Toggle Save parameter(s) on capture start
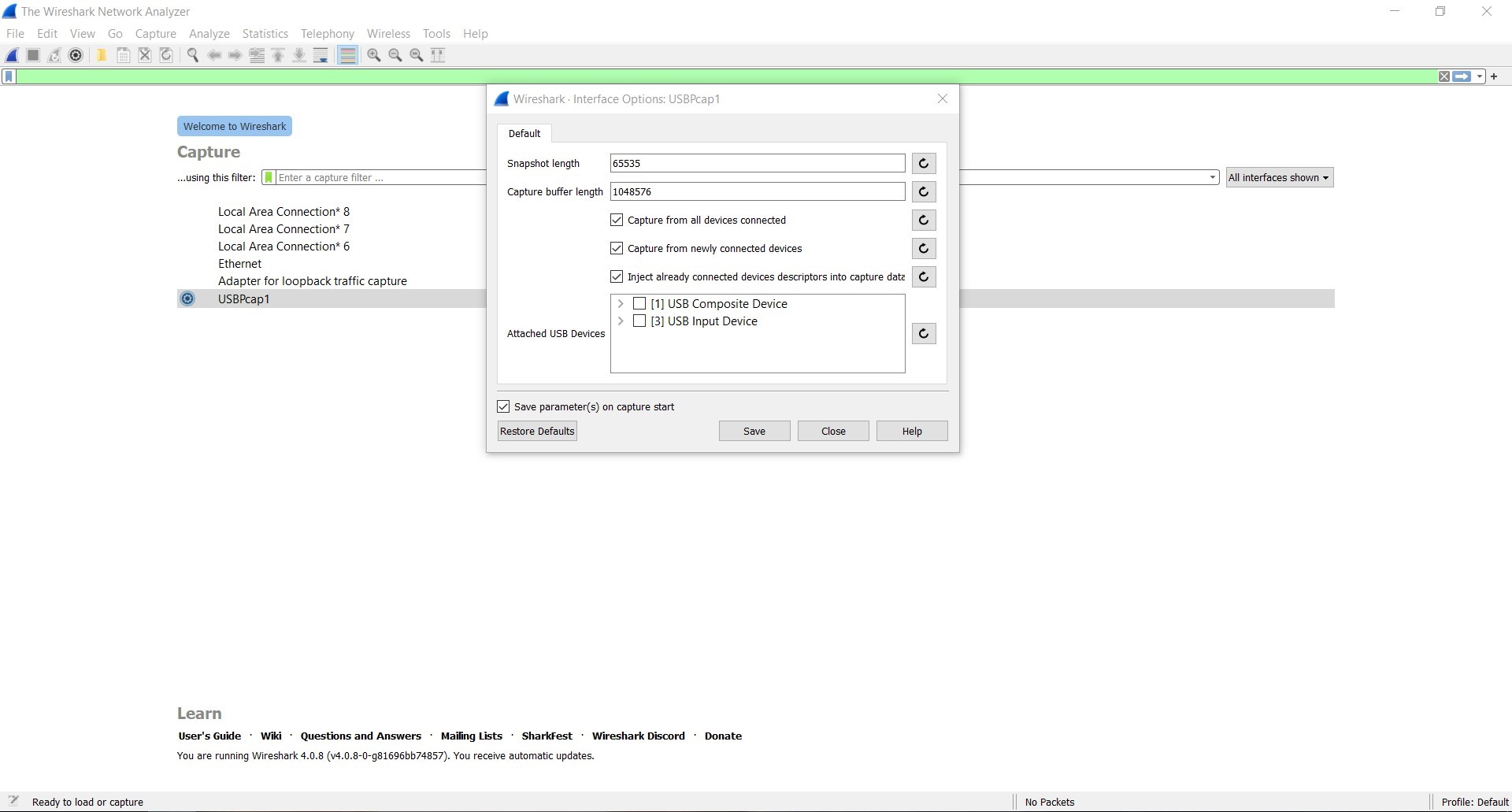1512x812 pixels. [x=503, y=406]
